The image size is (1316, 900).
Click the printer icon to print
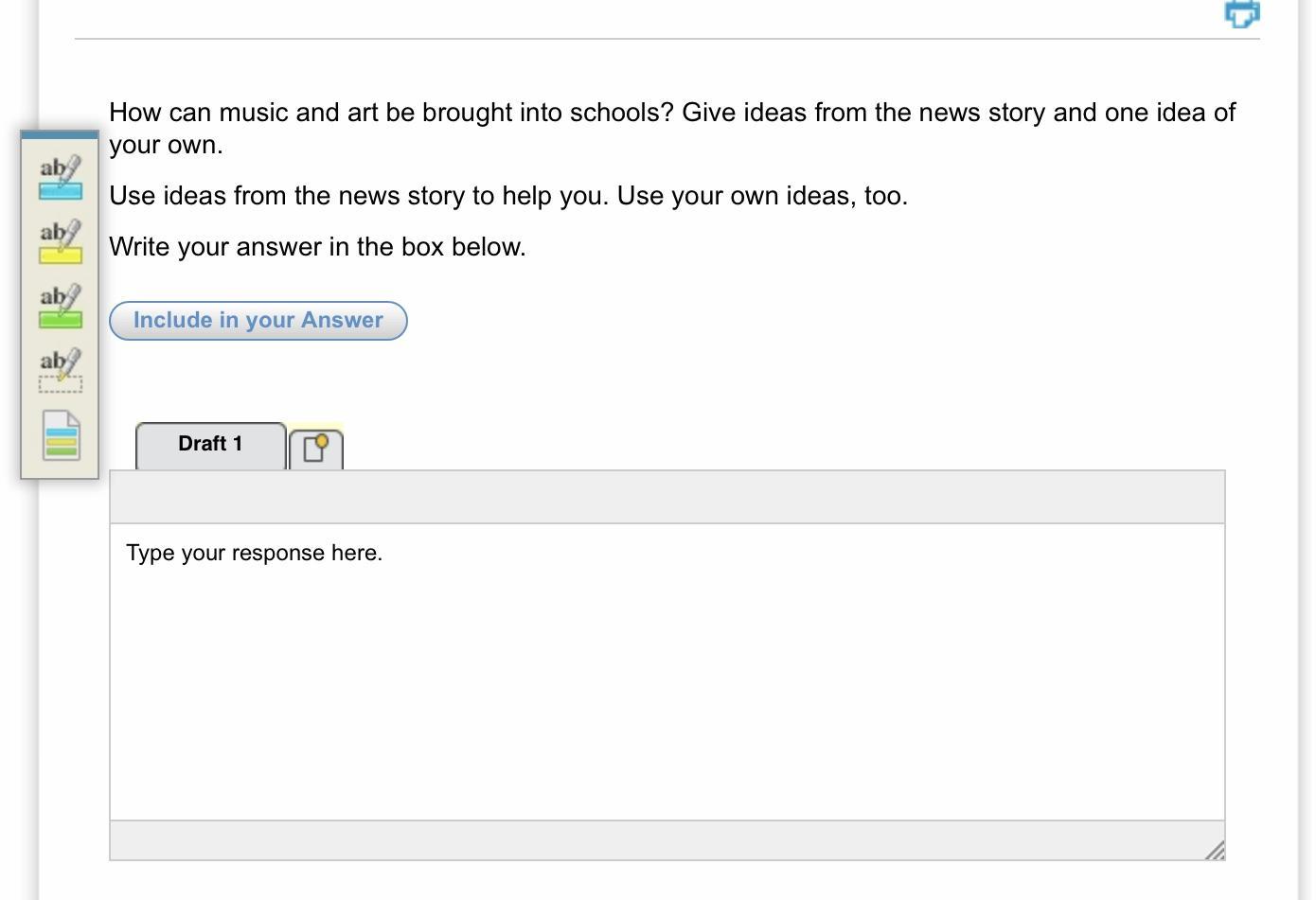1242,13
